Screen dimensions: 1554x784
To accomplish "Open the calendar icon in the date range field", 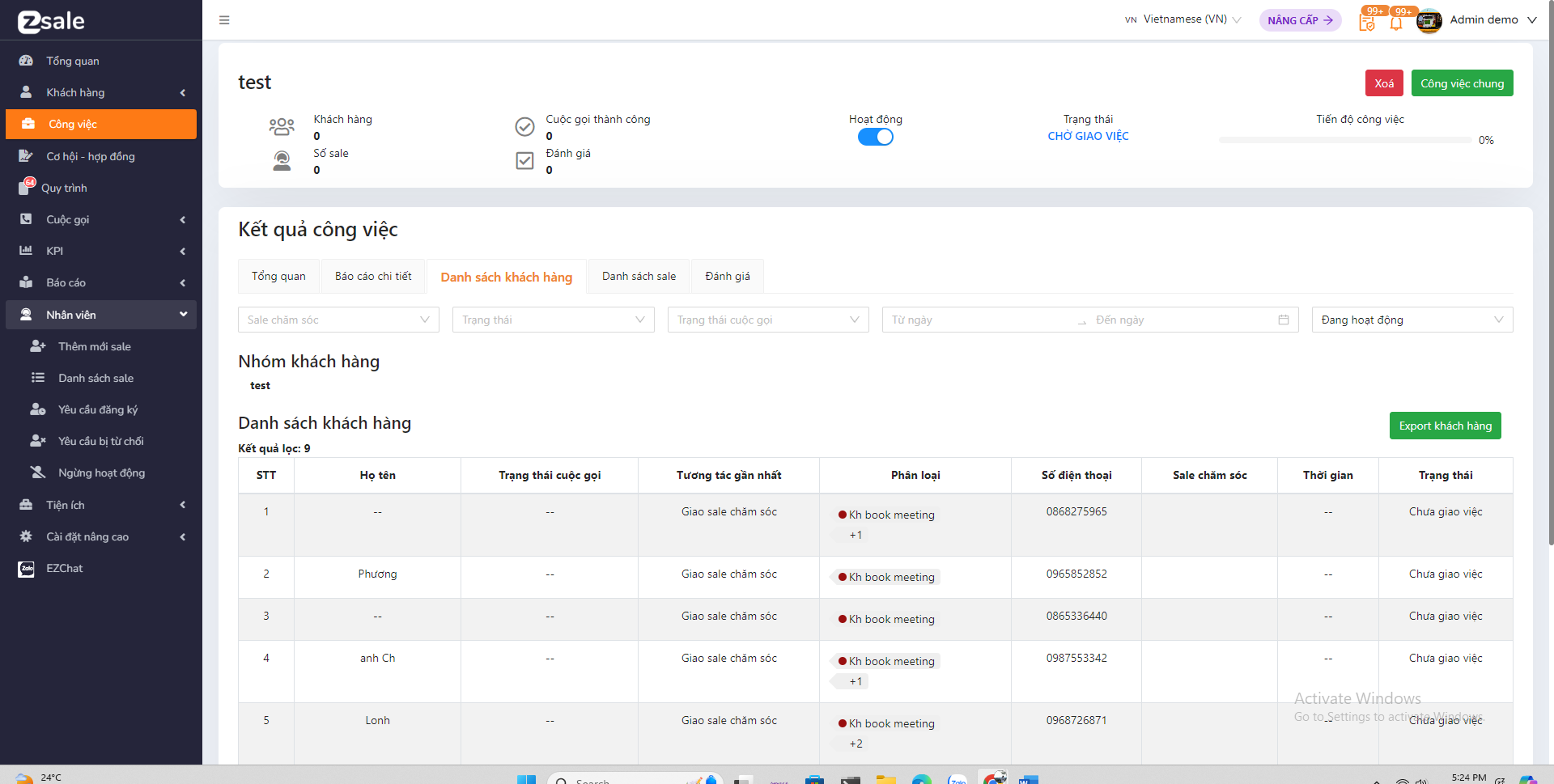I will click(1284, 320).
